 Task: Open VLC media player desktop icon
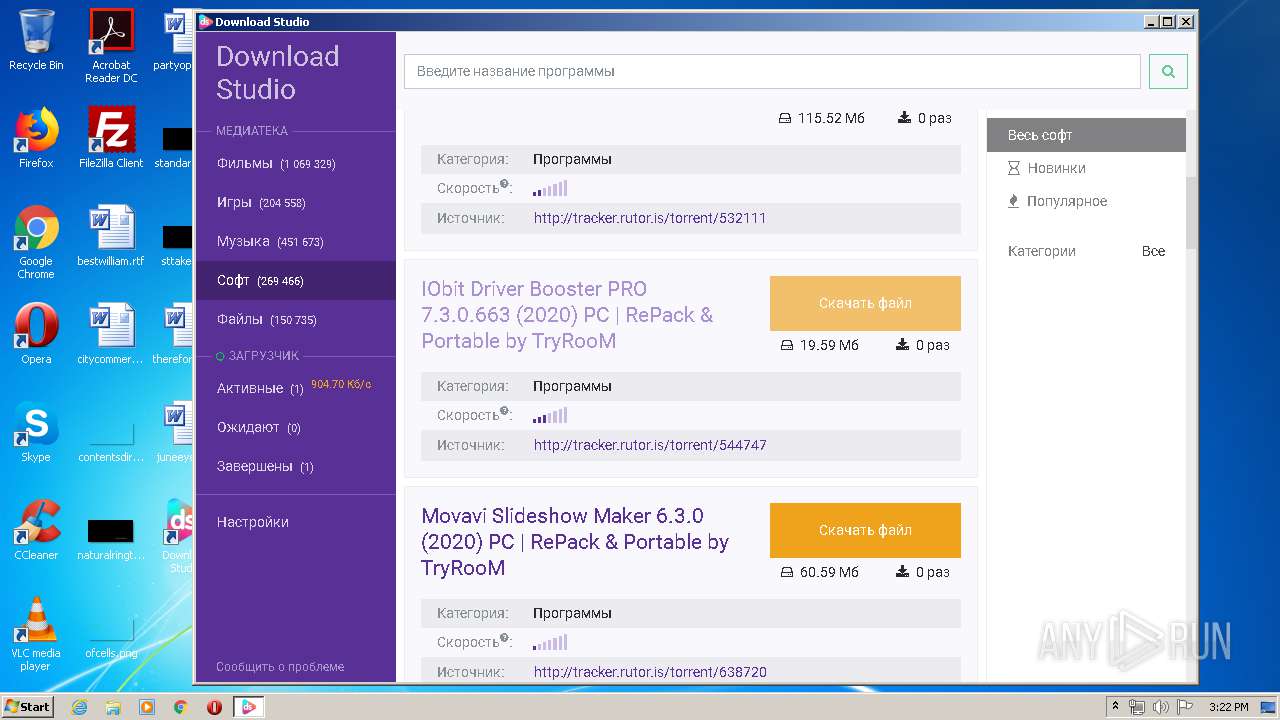click(36, 634)
